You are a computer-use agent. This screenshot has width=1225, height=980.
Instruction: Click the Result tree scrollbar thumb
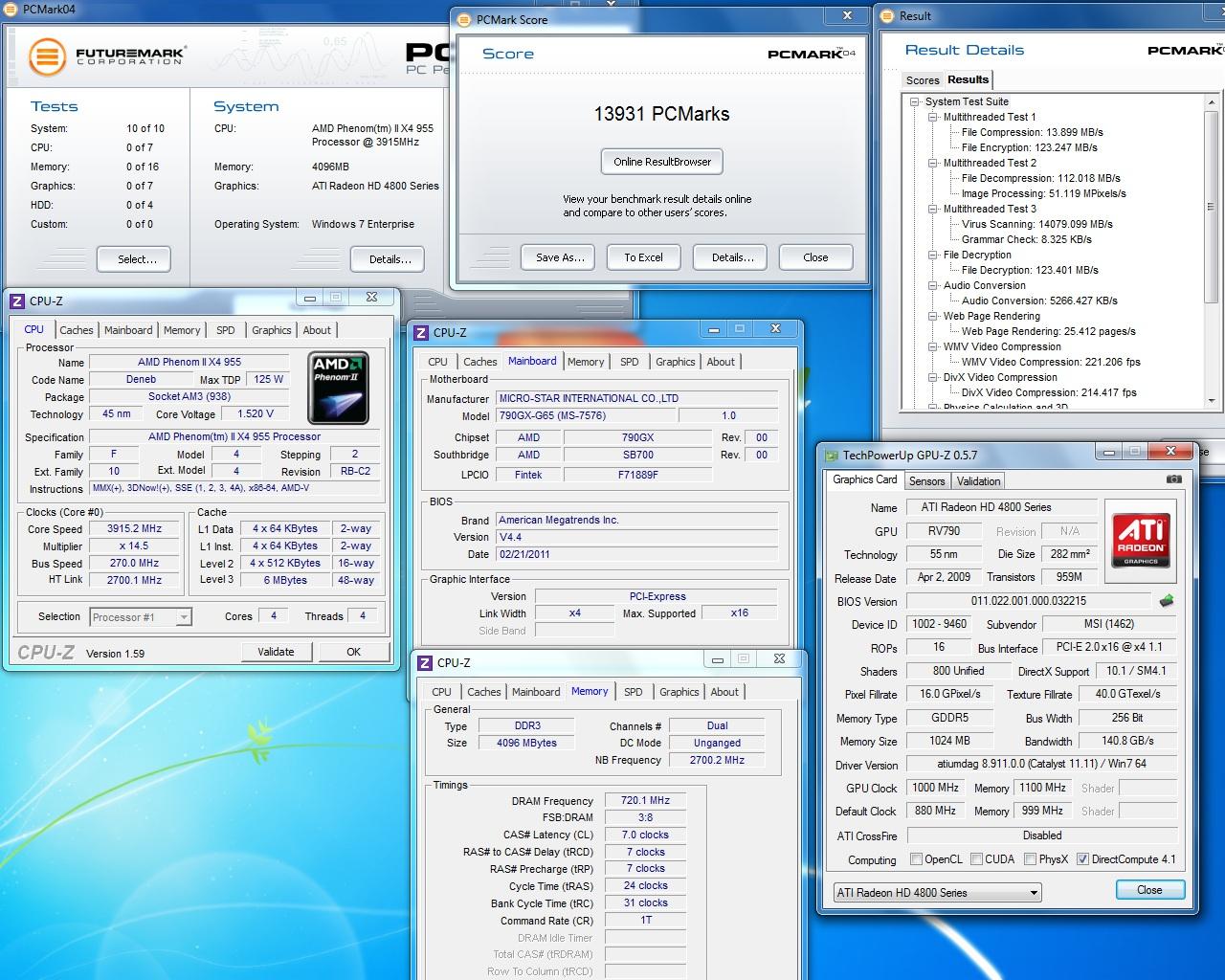1212,206
